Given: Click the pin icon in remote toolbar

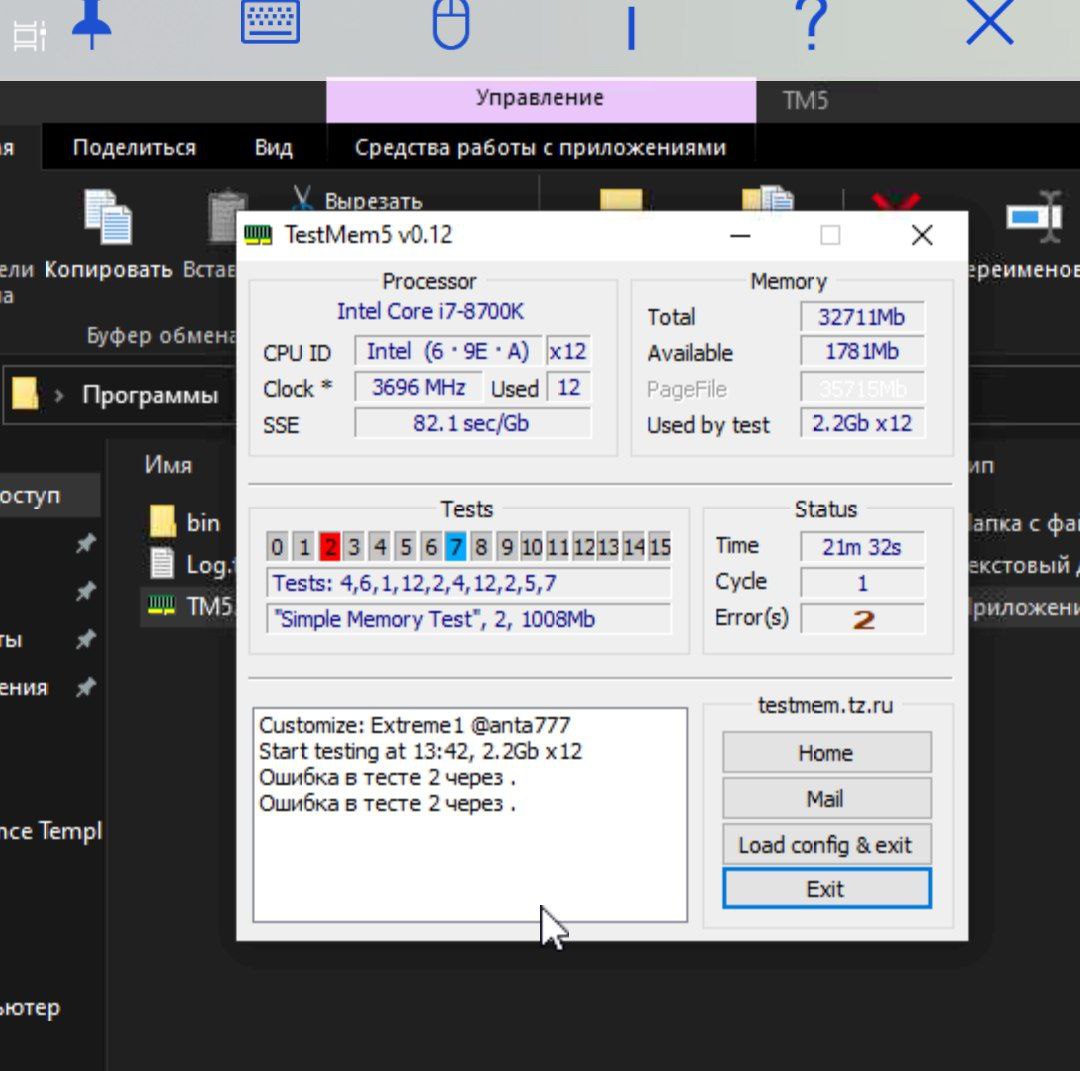Looking at the screenshot, I should point(91,25).
